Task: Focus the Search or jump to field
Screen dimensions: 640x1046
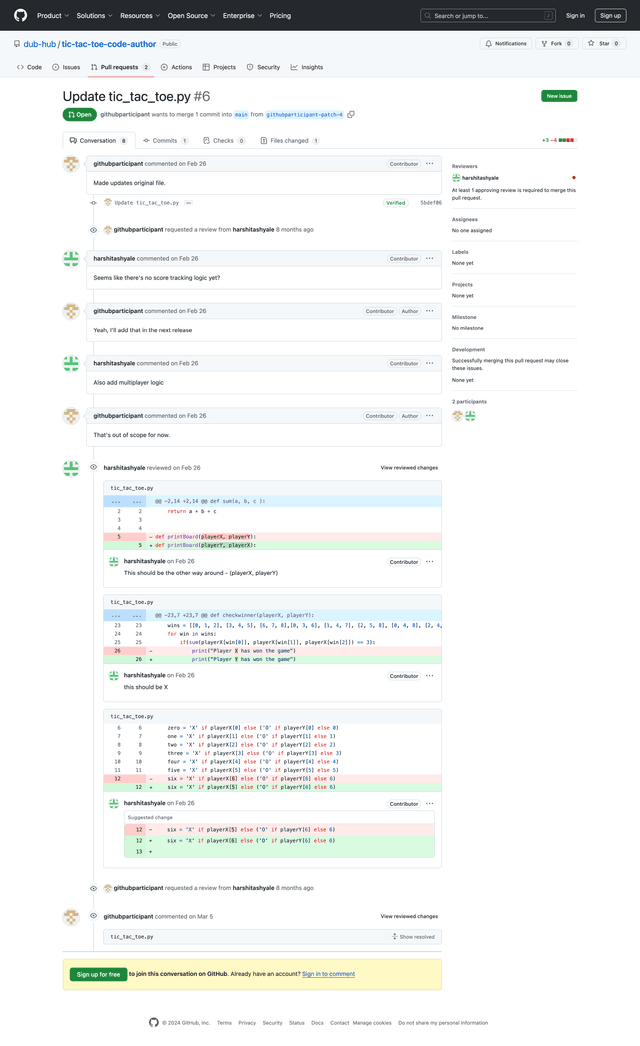Action: point(488,15)
